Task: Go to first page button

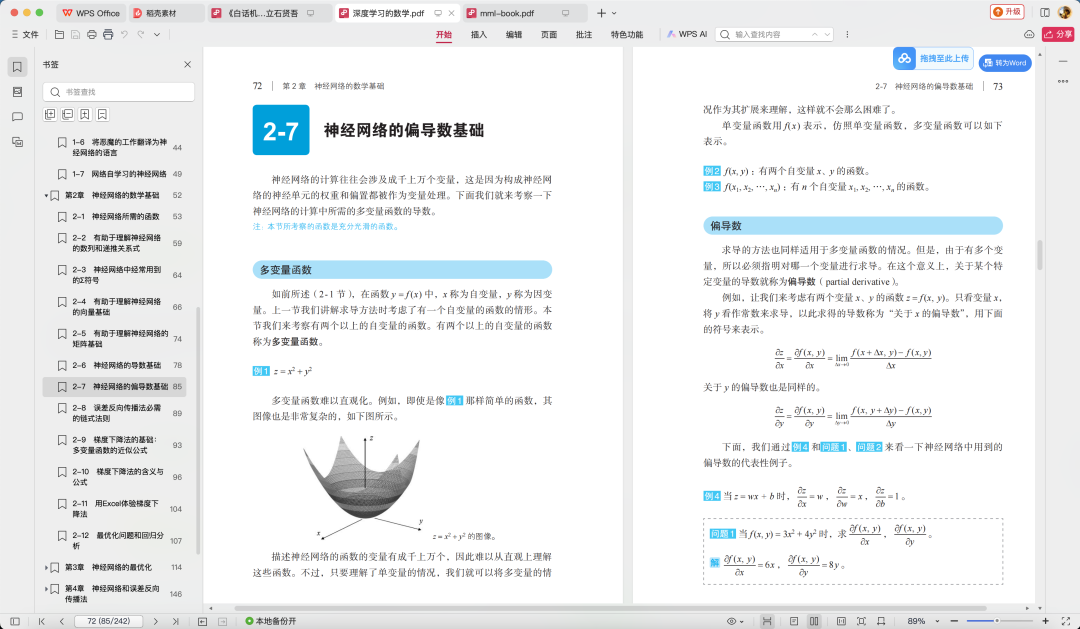Action: (x=41, y=621)
